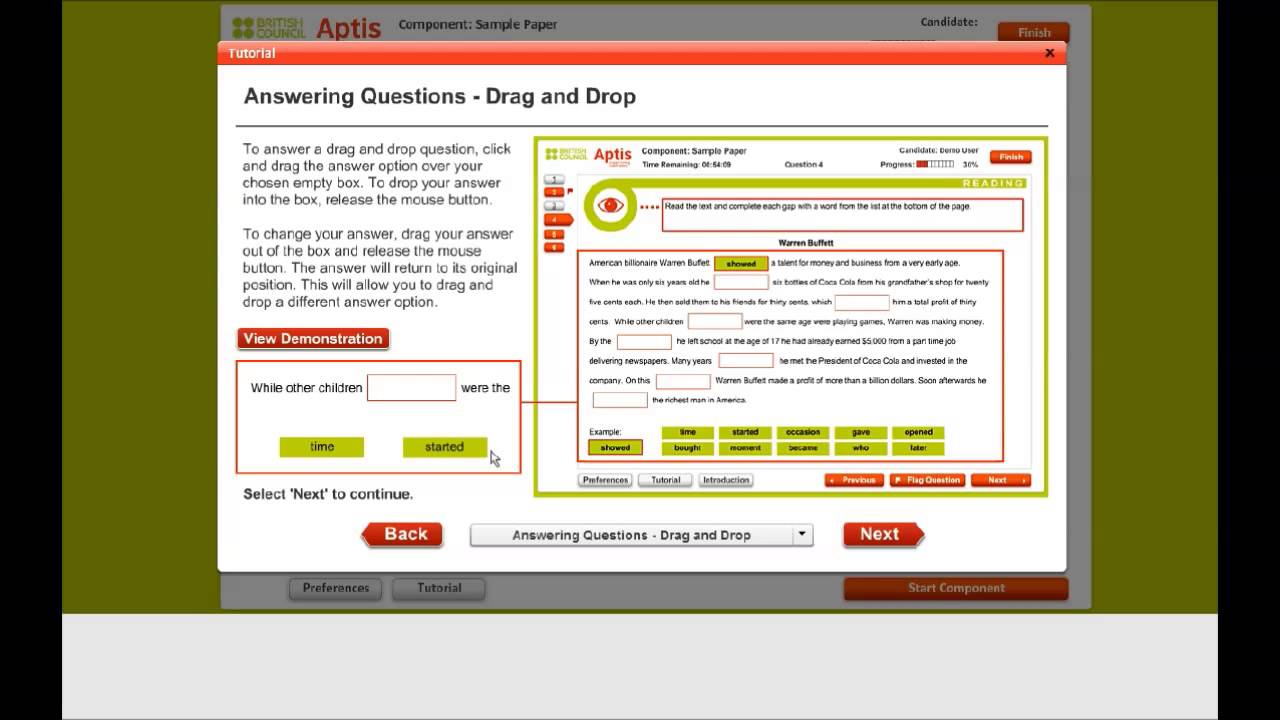
Task: Click the "Select 'Next' to continue." text
Action: point(328,494)
